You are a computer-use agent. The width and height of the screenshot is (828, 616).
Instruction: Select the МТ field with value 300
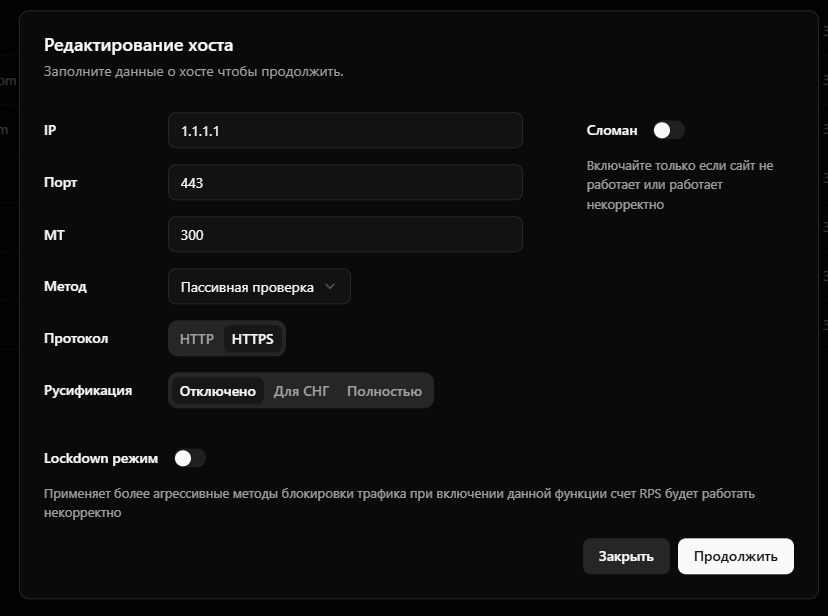click(345, 235)
